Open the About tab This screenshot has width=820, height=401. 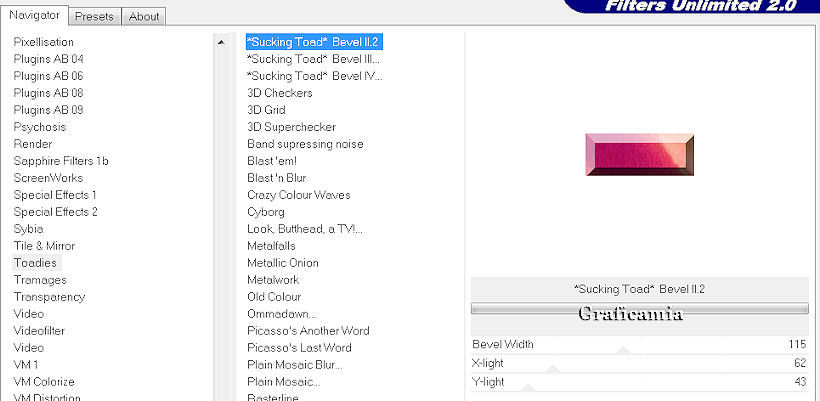[144, 16]
